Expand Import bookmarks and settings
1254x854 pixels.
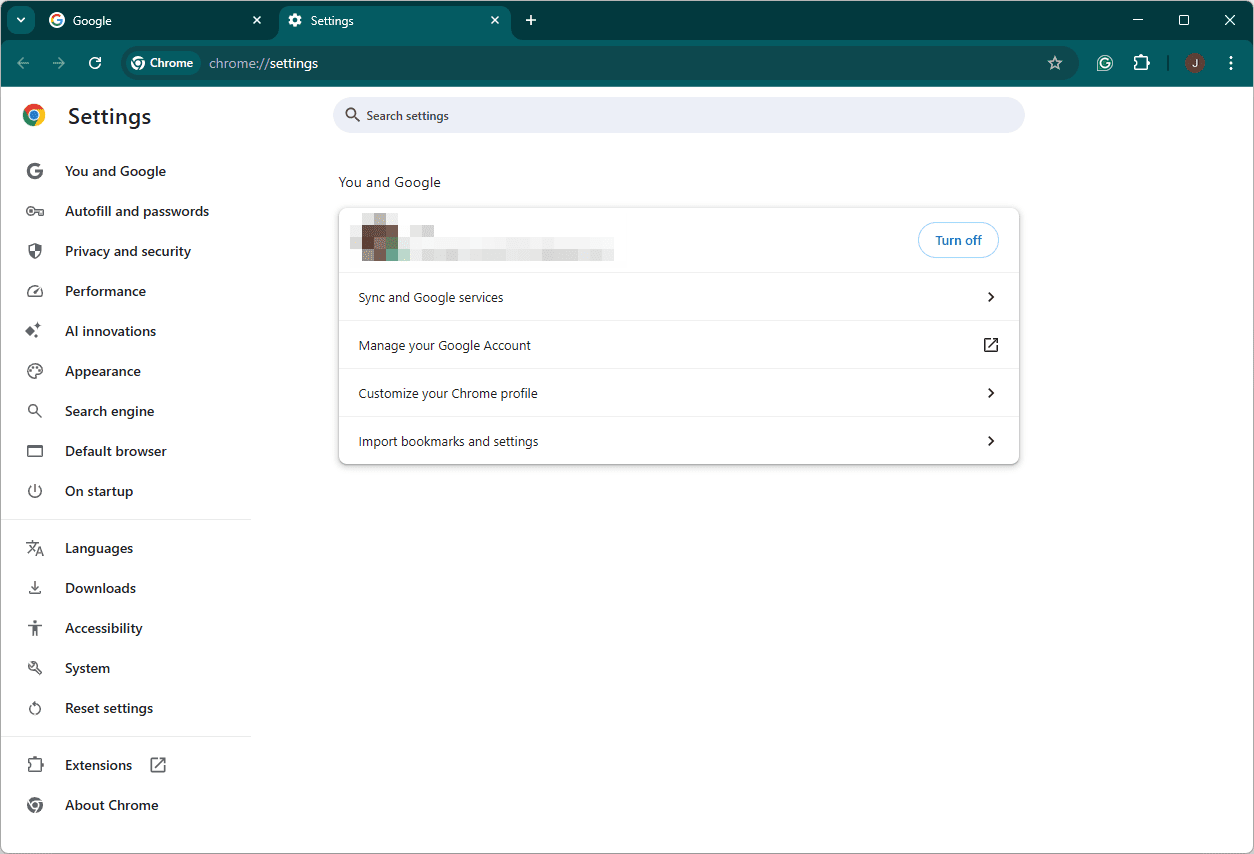[678, 441]
